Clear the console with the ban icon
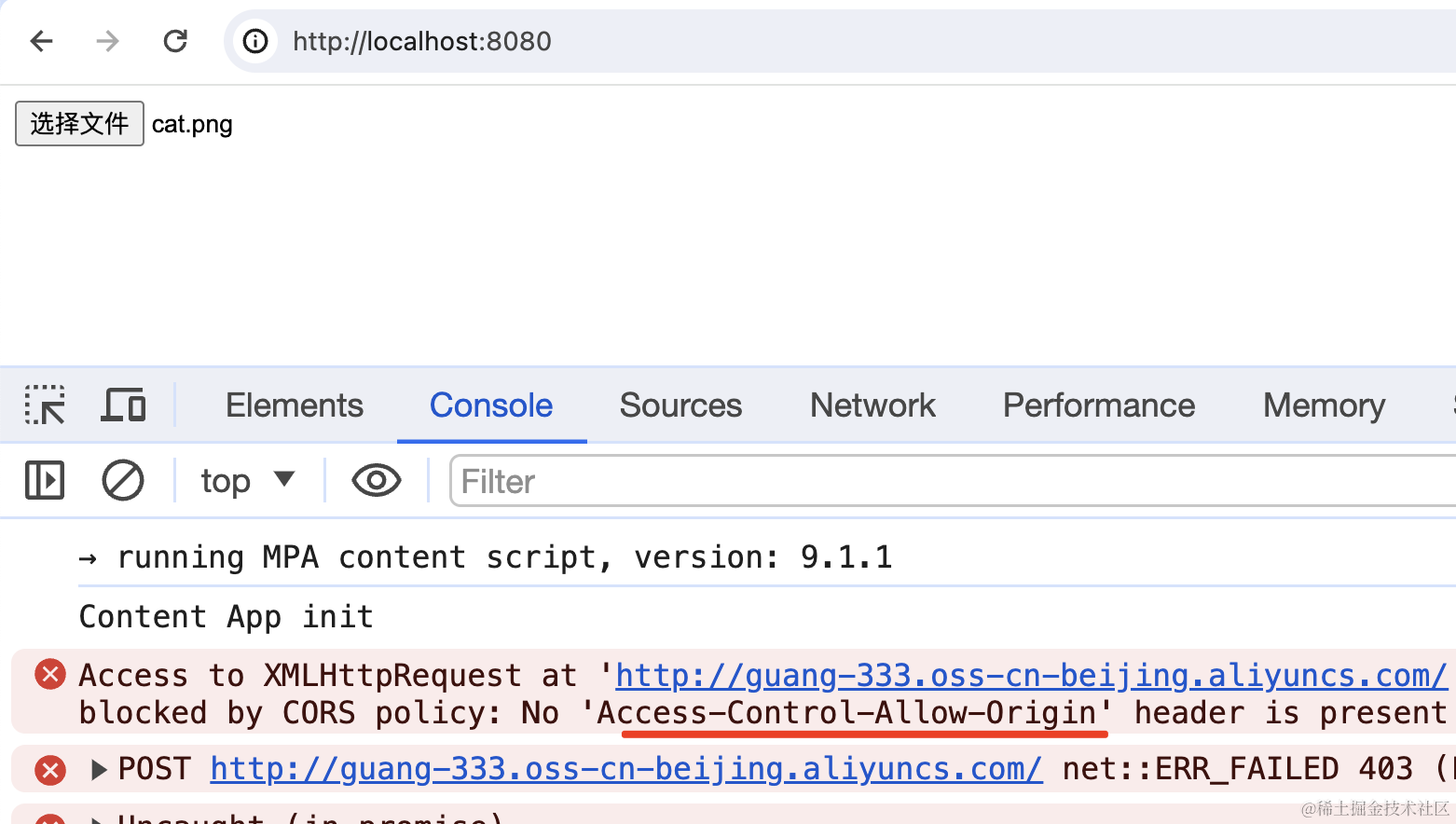The width and height of the screenshot is (1456, 824). coord(123,481)
